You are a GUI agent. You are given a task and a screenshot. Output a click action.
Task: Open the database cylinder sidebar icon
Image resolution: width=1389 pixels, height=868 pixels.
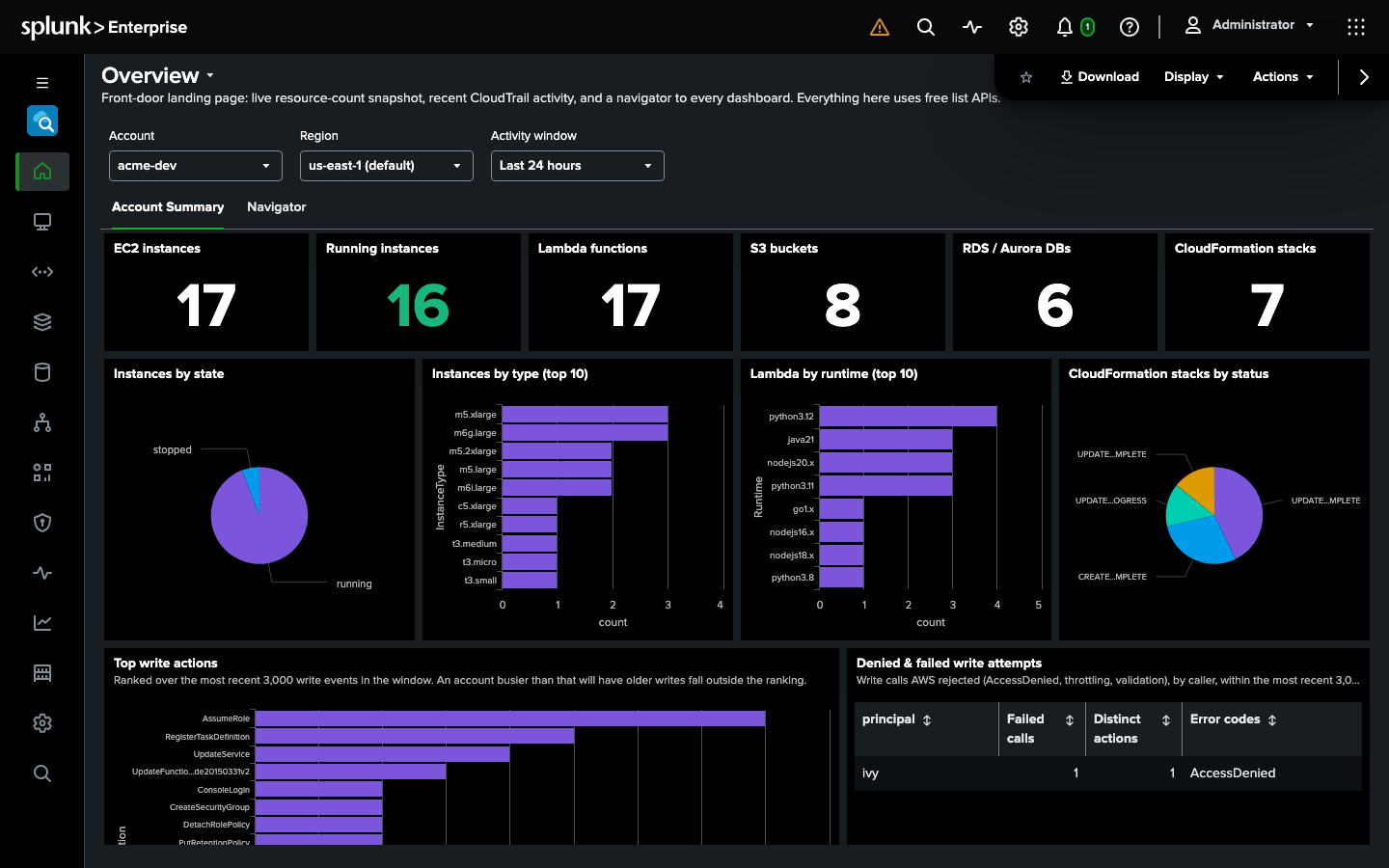coord(42,372)
